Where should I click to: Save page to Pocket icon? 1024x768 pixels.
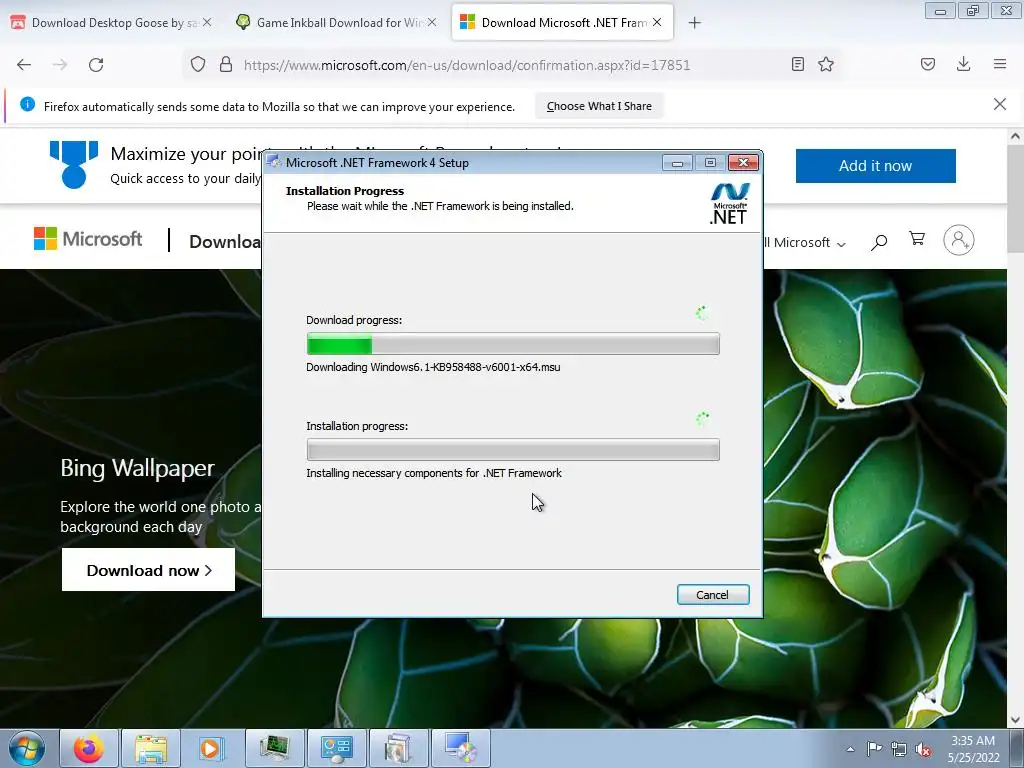927,64
